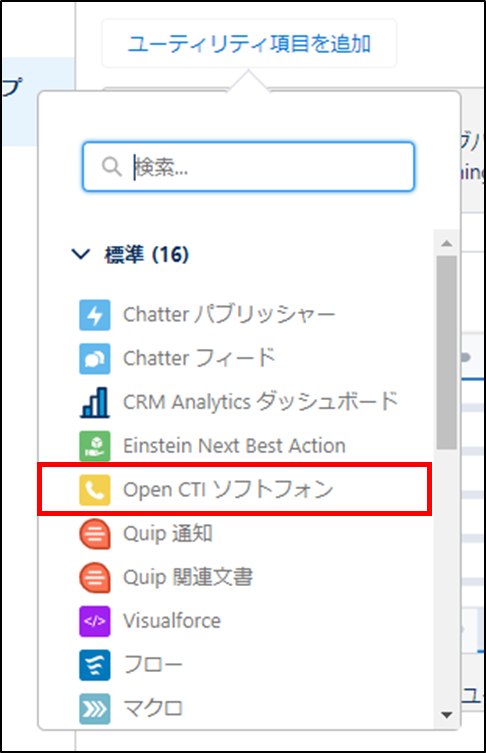This screenshot has width=486, height=753.
Task: Click the Chatter フィード speech bubble icon
Action: [x=95, y=359]
